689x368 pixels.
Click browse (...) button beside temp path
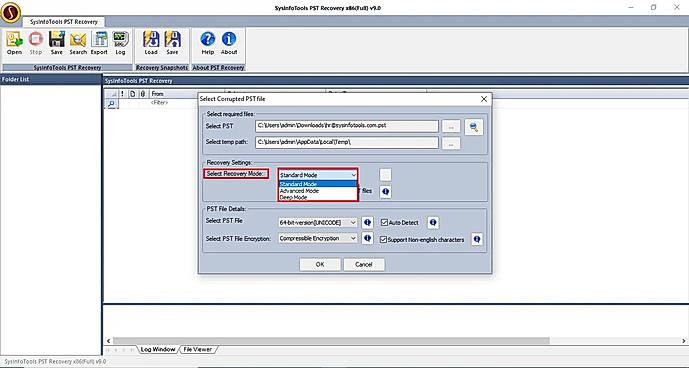click(451, 143)
